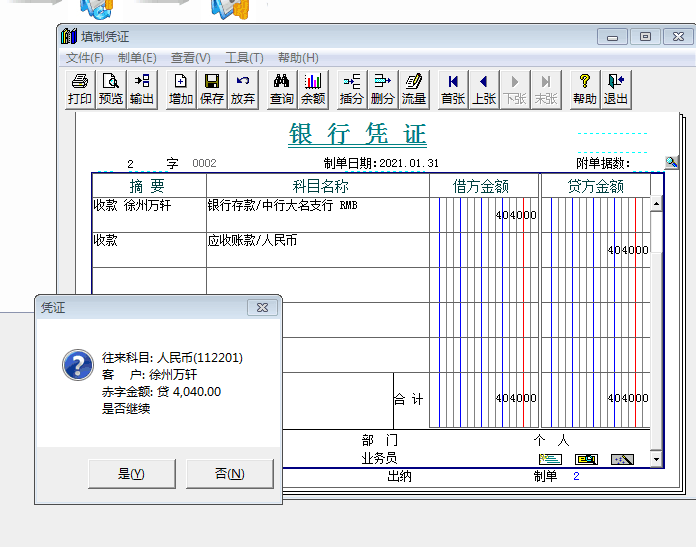
Task: Click voucher number 0002
Action: (204, 163)
